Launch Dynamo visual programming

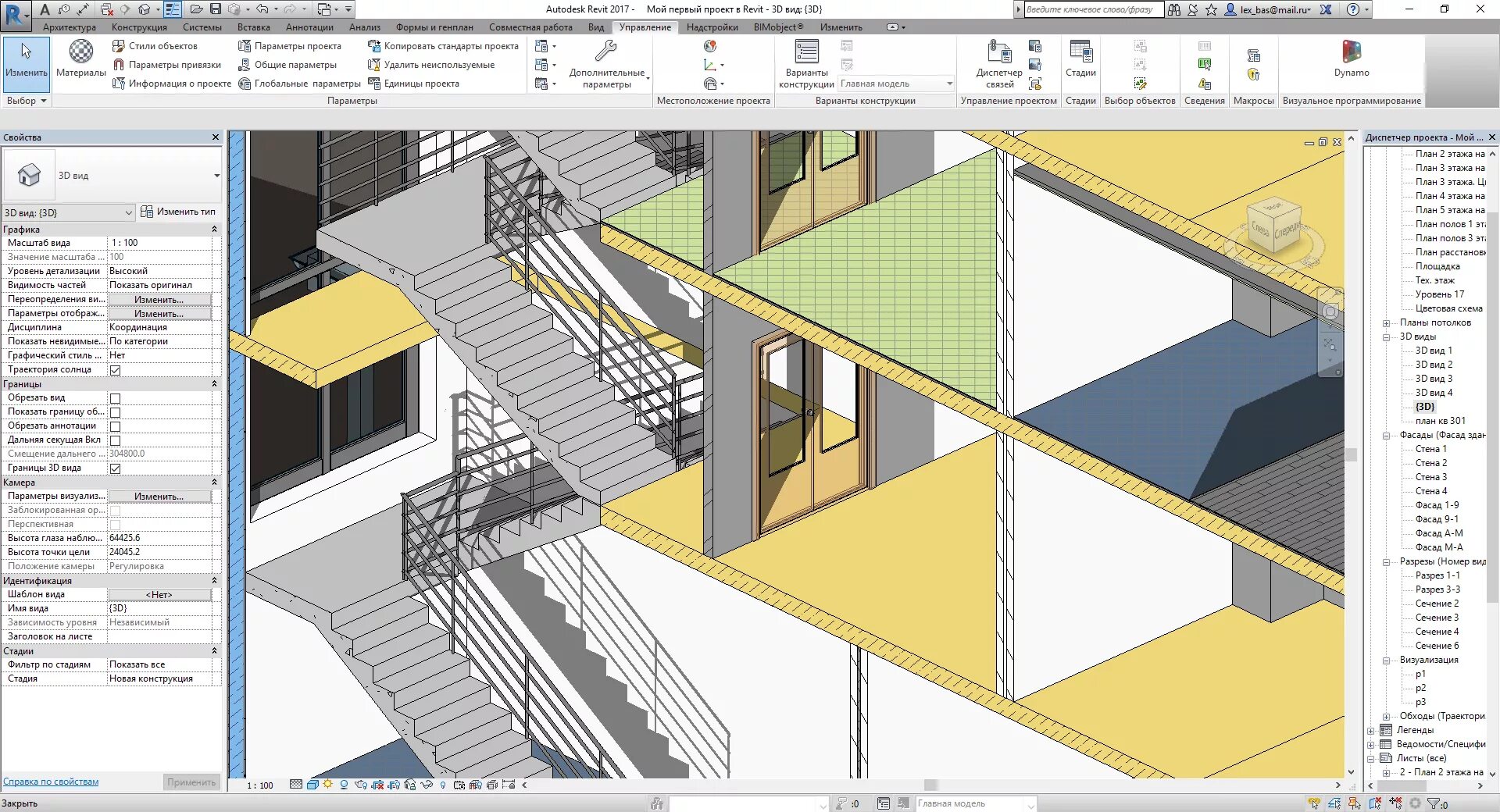pos(1352,59)
